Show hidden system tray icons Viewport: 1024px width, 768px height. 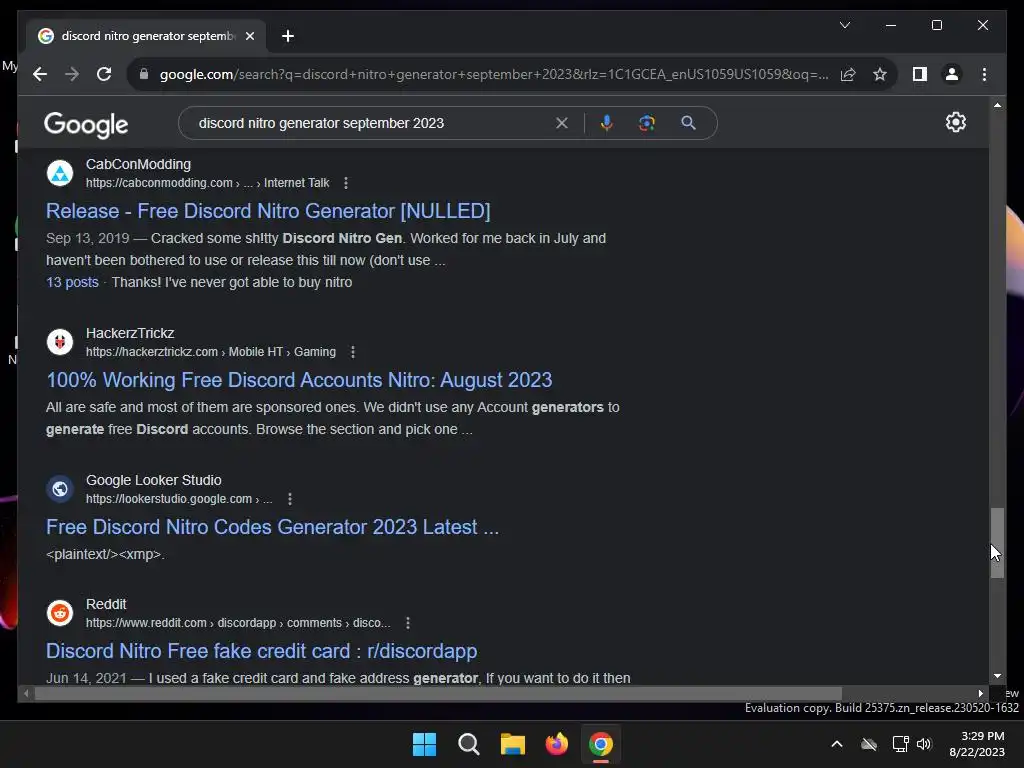837,744
